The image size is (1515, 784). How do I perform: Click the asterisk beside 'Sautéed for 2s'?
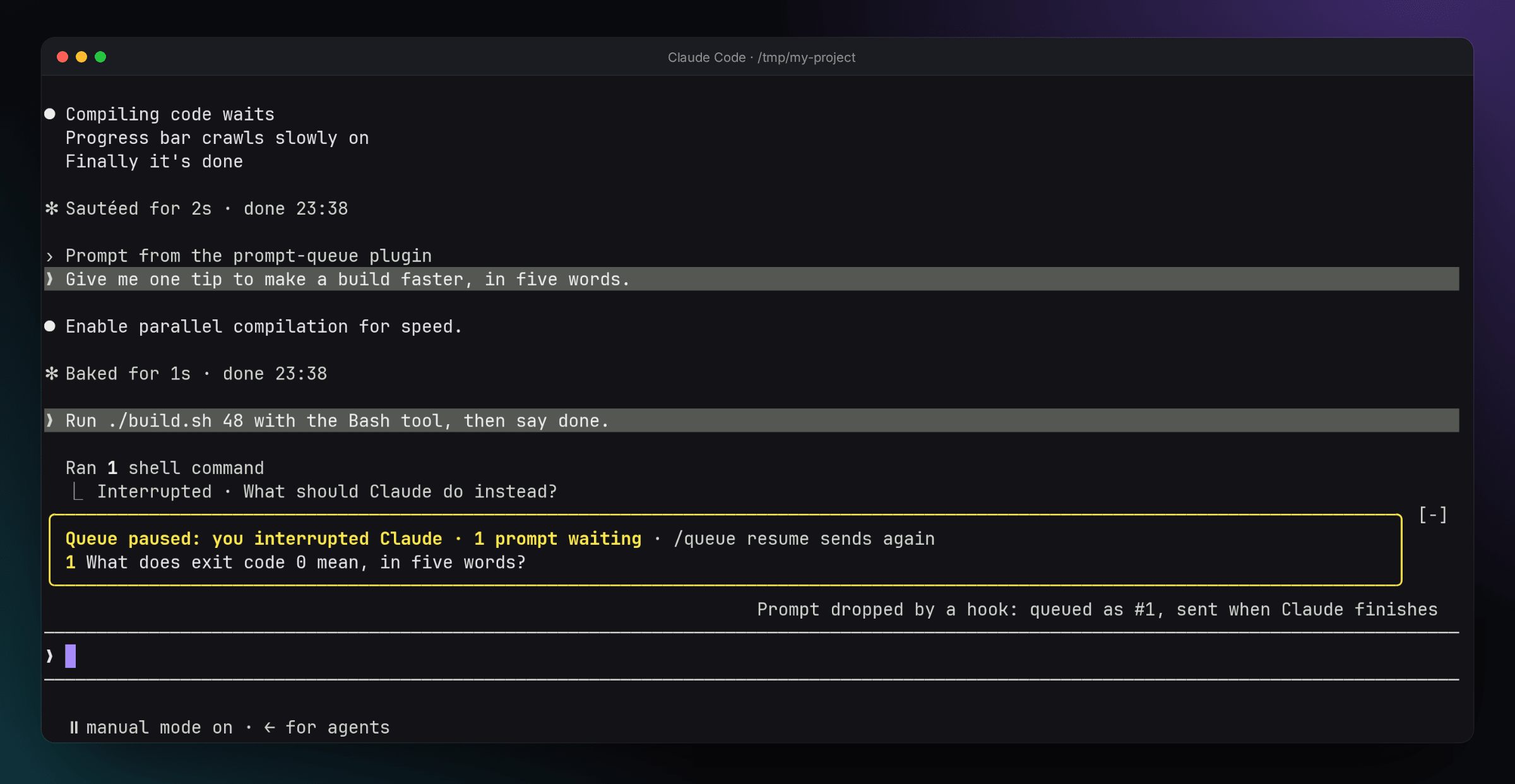(52, 208)
